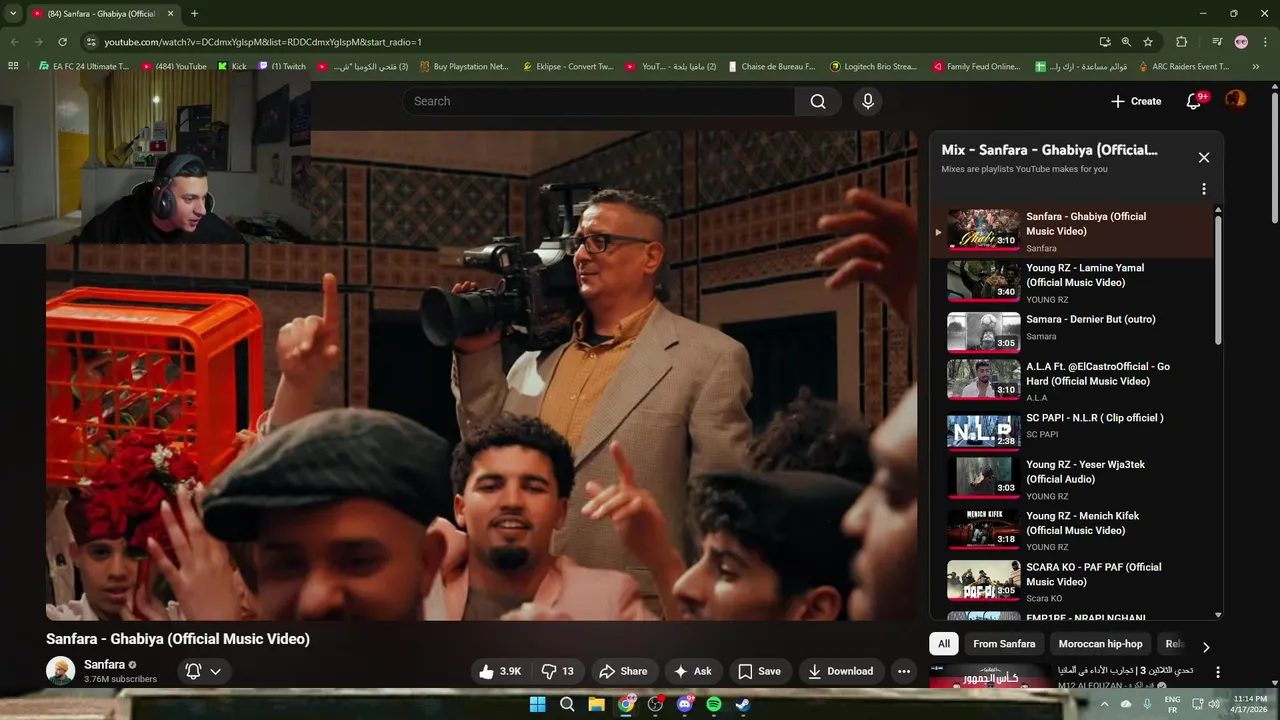Open the (1) Twitch bookmark
Viewport: 1280px width, 720px height.
[x=281, y=66]
